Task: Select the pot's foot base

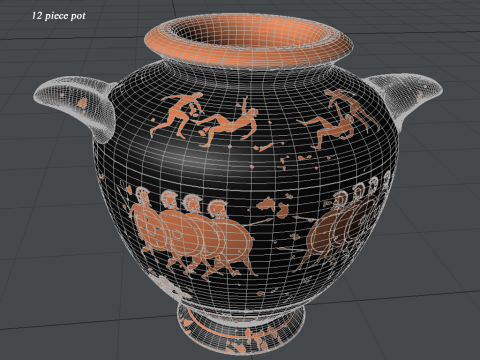Action: point(241,328)
